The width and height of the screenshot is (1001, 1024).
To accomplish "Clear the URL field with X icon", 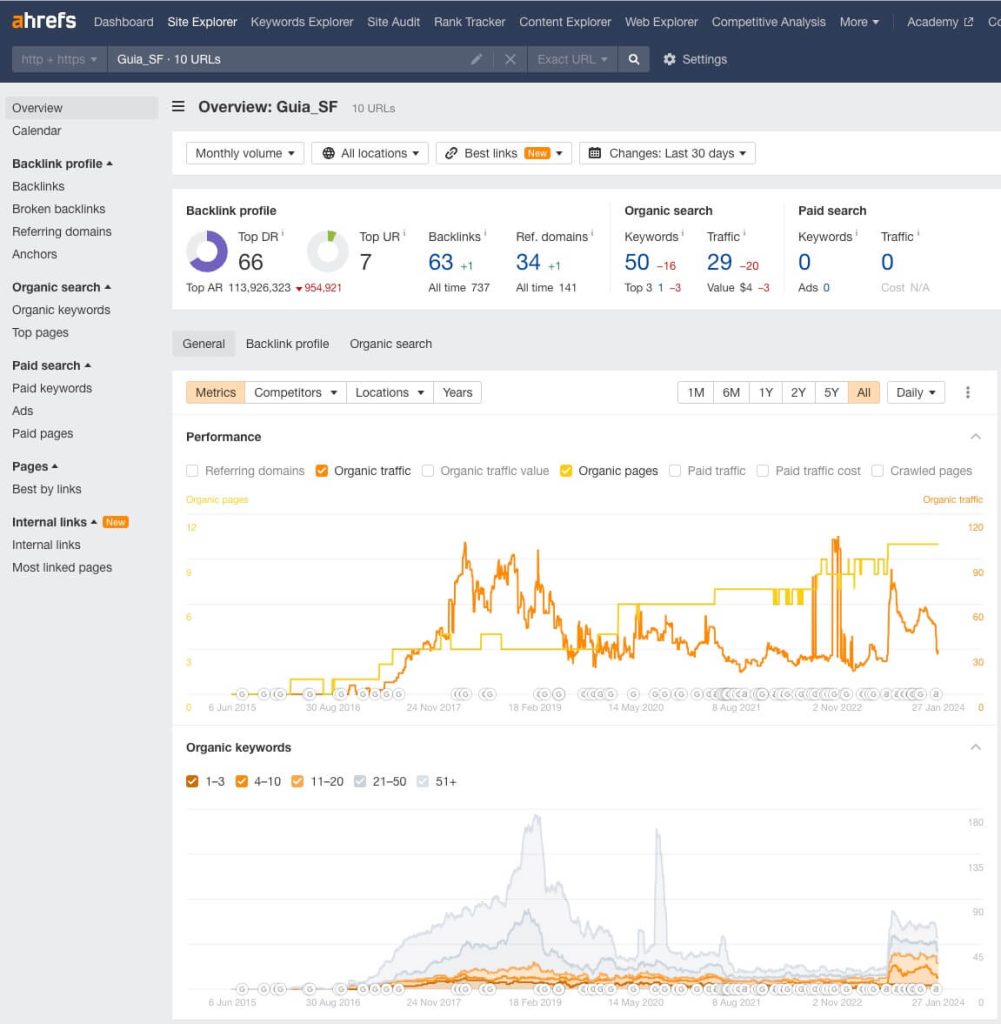I will click(x=510, y=59).
